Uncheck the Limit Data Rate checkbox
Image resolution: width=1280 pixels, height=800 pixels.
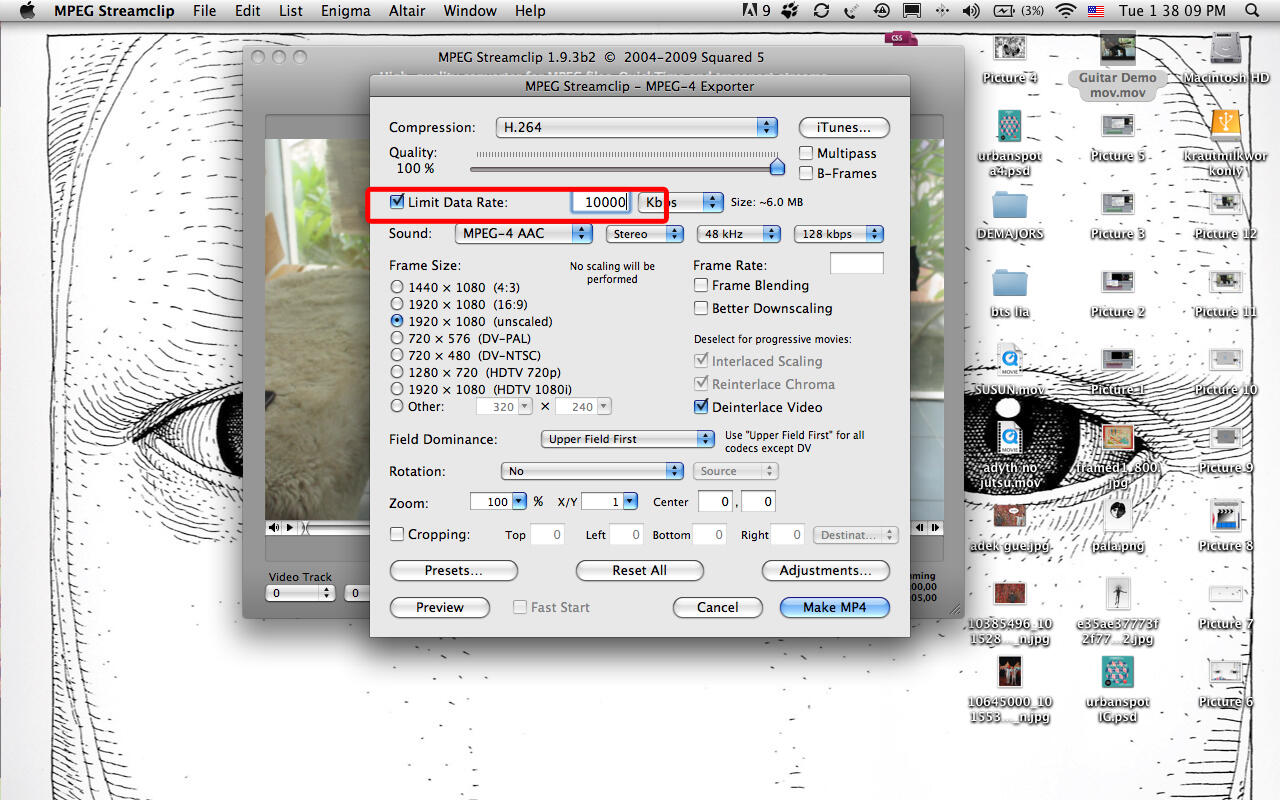[x=397, y=202]
